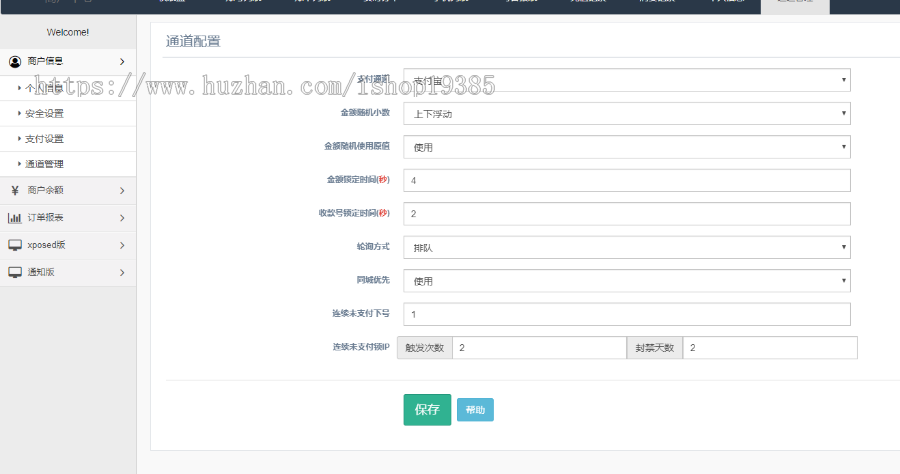Focus the 封禁天数 input field
The width and height of the screenshot is (900, 474).
point(770,348)
